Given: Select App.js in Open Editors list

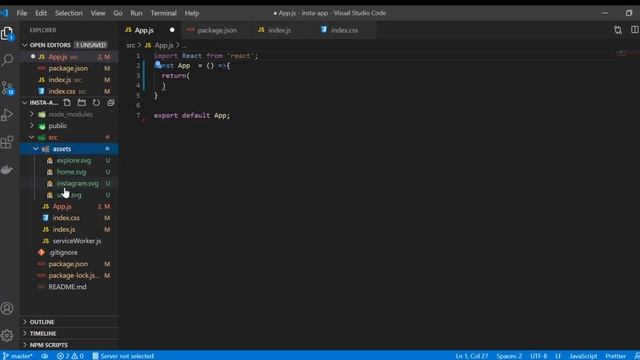Looking at the screenshot, I should pos(69,57).
